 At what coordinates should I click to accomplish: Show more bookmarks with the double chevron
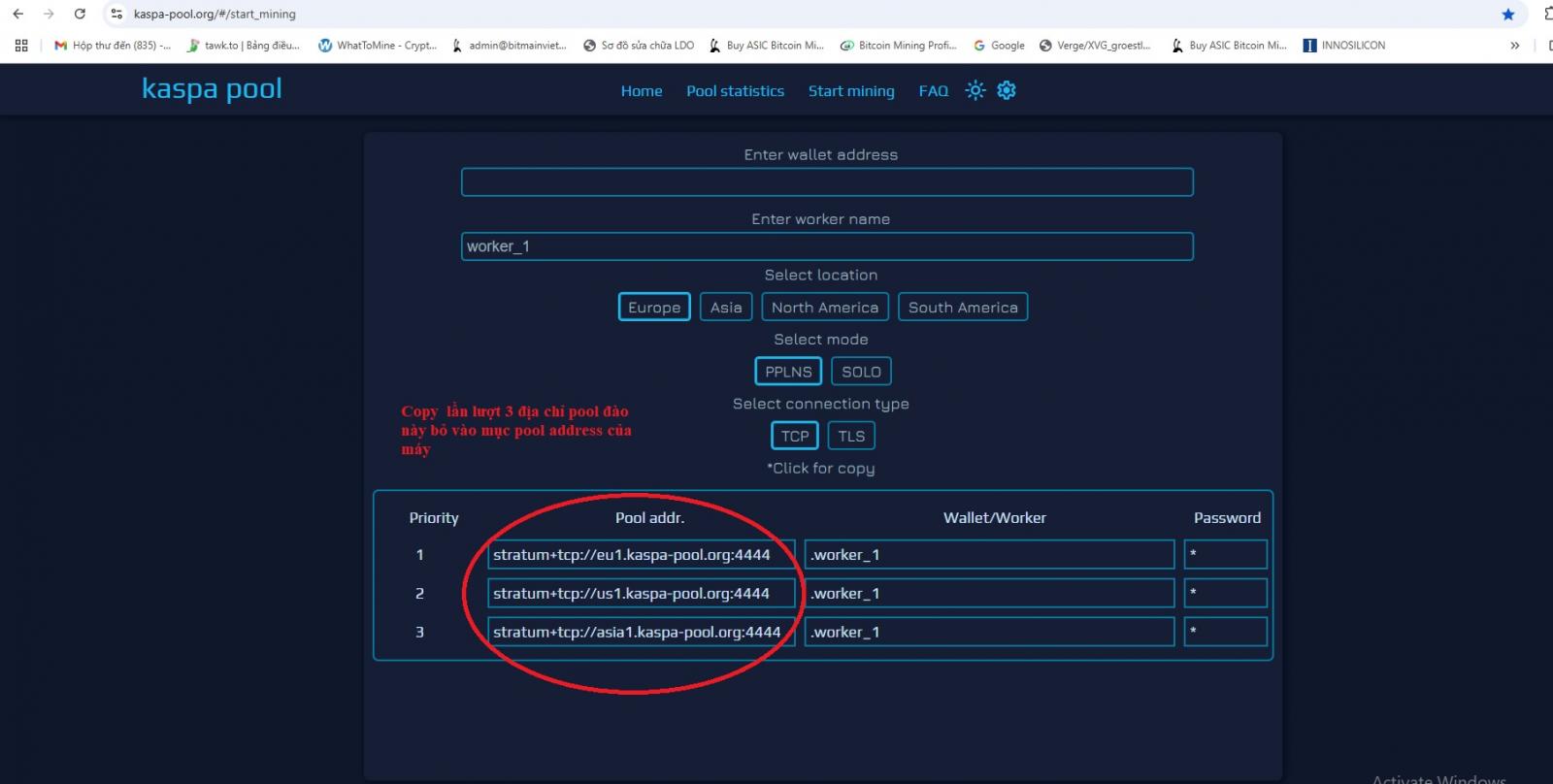point(1514,45)
